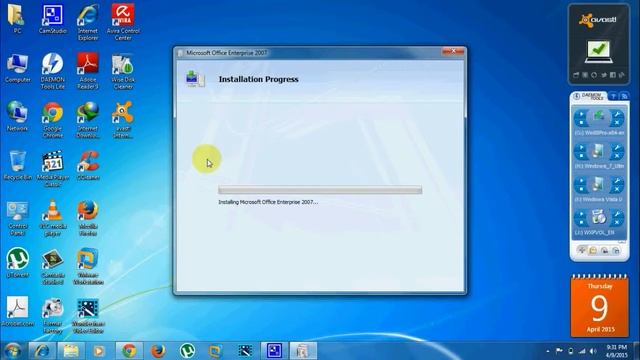This screenshot has width=640, height=360.
Task: Open VMware Workstation from the taskbar
Action: pyautogui.click(x=216, y=351)
